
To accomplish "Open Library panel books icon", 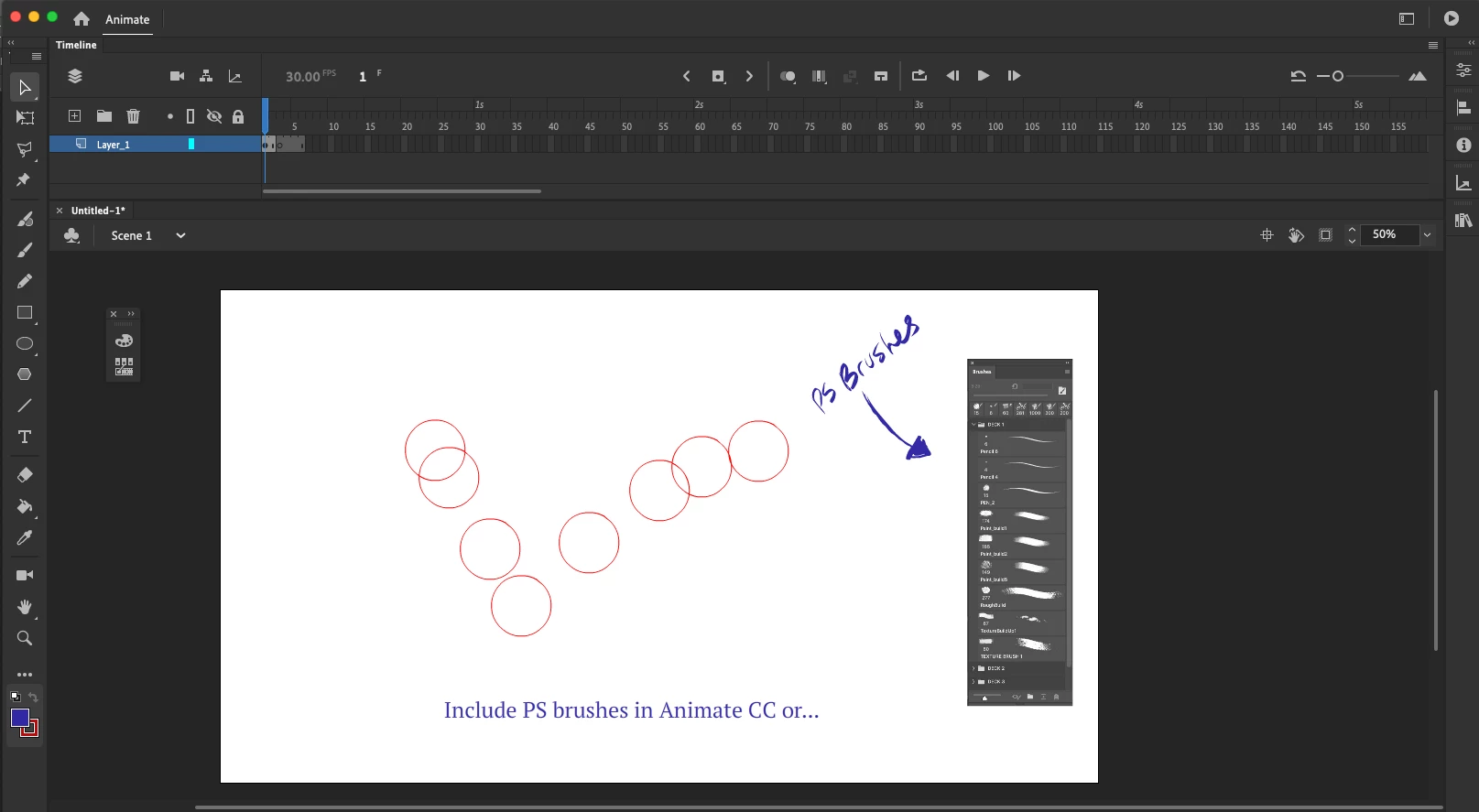I will click(x=1463, y=221).
